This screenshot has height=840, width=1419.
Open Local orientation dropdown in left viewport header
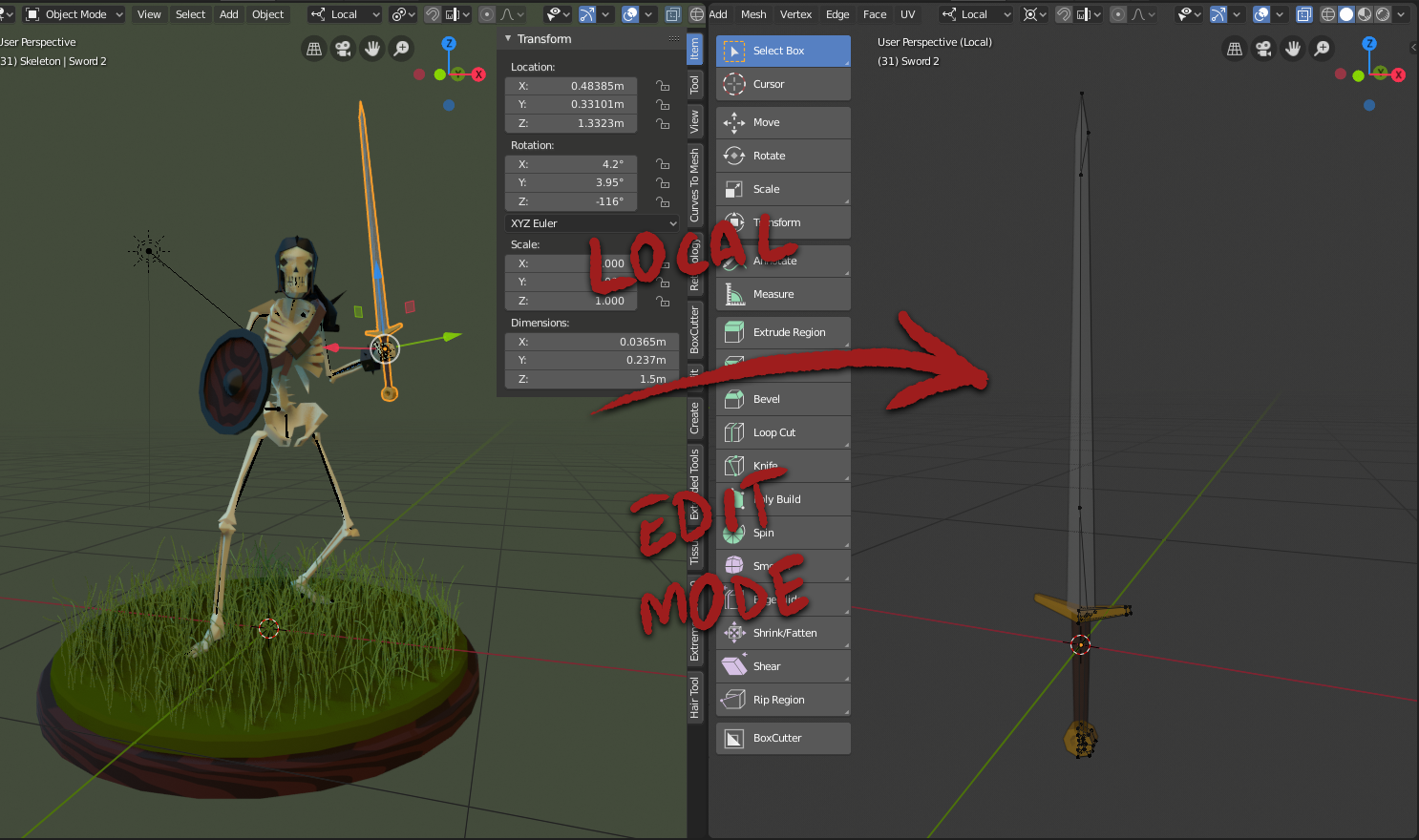pyautogui.click(x=344, y=14)
